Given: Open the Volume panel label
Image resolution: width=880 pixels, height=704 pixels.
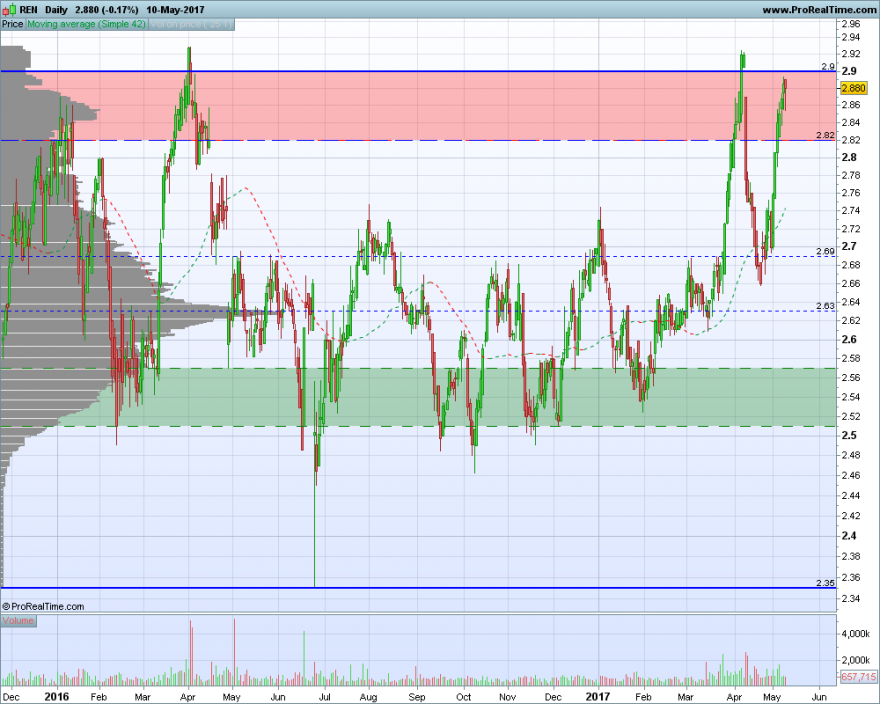Looking at the screenshot, I should pos(19,621).
